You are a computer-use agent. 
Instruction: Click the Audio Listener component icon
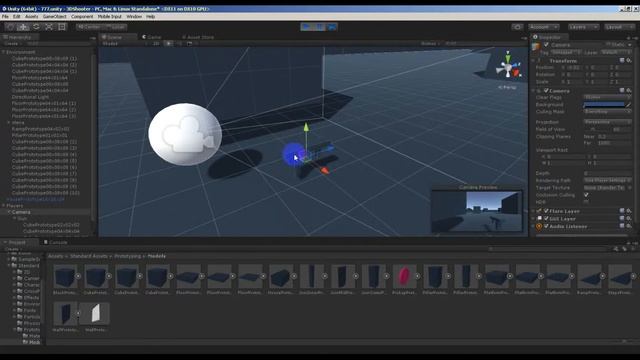[x=539, y=226]
